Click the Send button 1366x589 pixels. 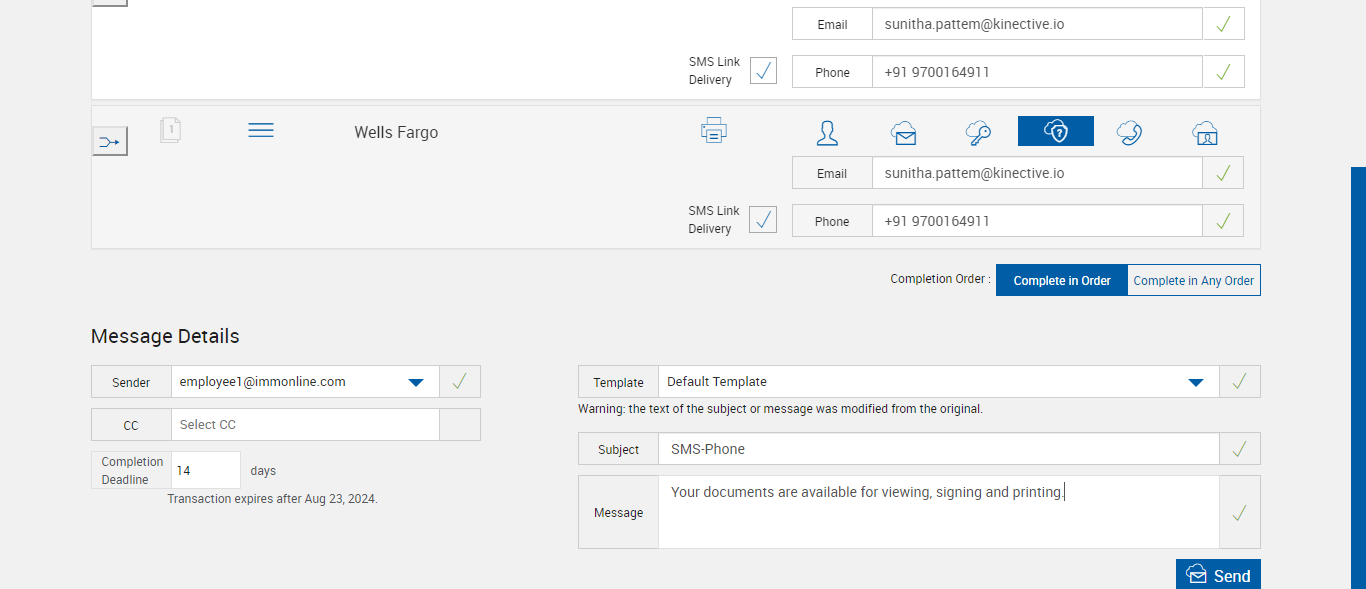pyautogui.click(x=1218, y=575)
